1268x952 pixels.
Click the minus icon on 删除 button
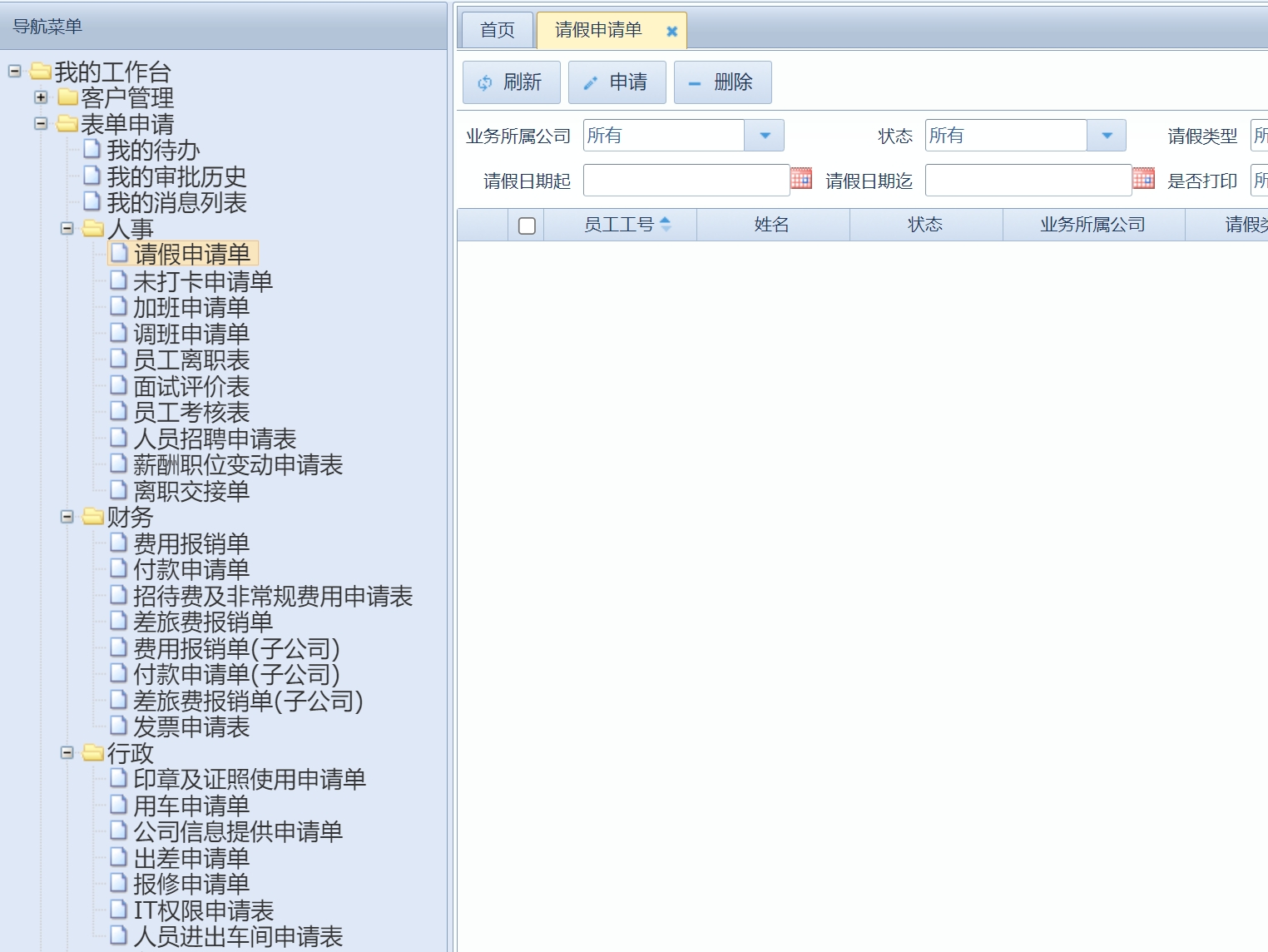[x=695, y=83]
